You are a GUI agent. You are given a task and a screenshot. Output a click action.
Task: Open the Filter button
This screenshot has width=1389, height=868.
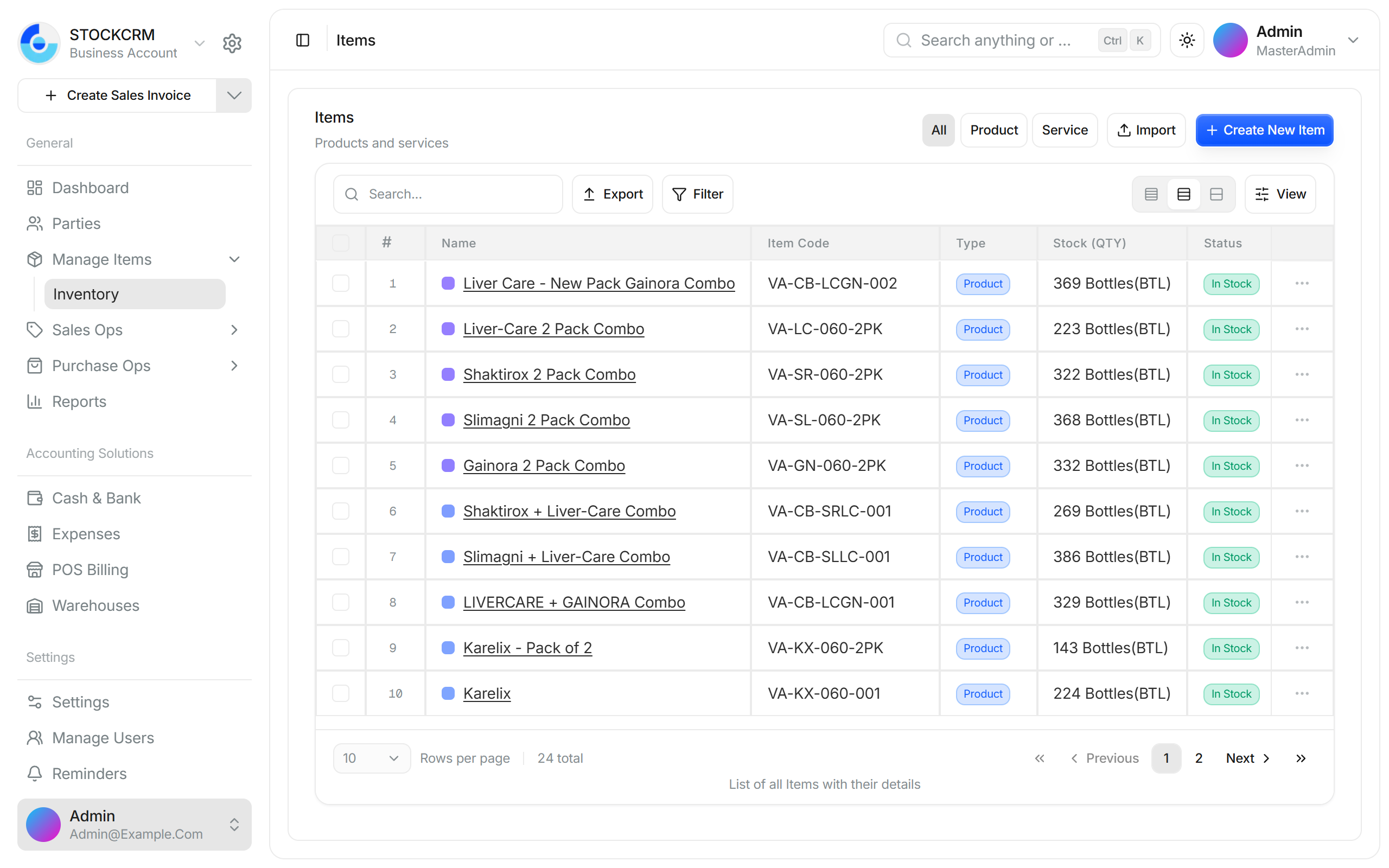pos(697,194)
